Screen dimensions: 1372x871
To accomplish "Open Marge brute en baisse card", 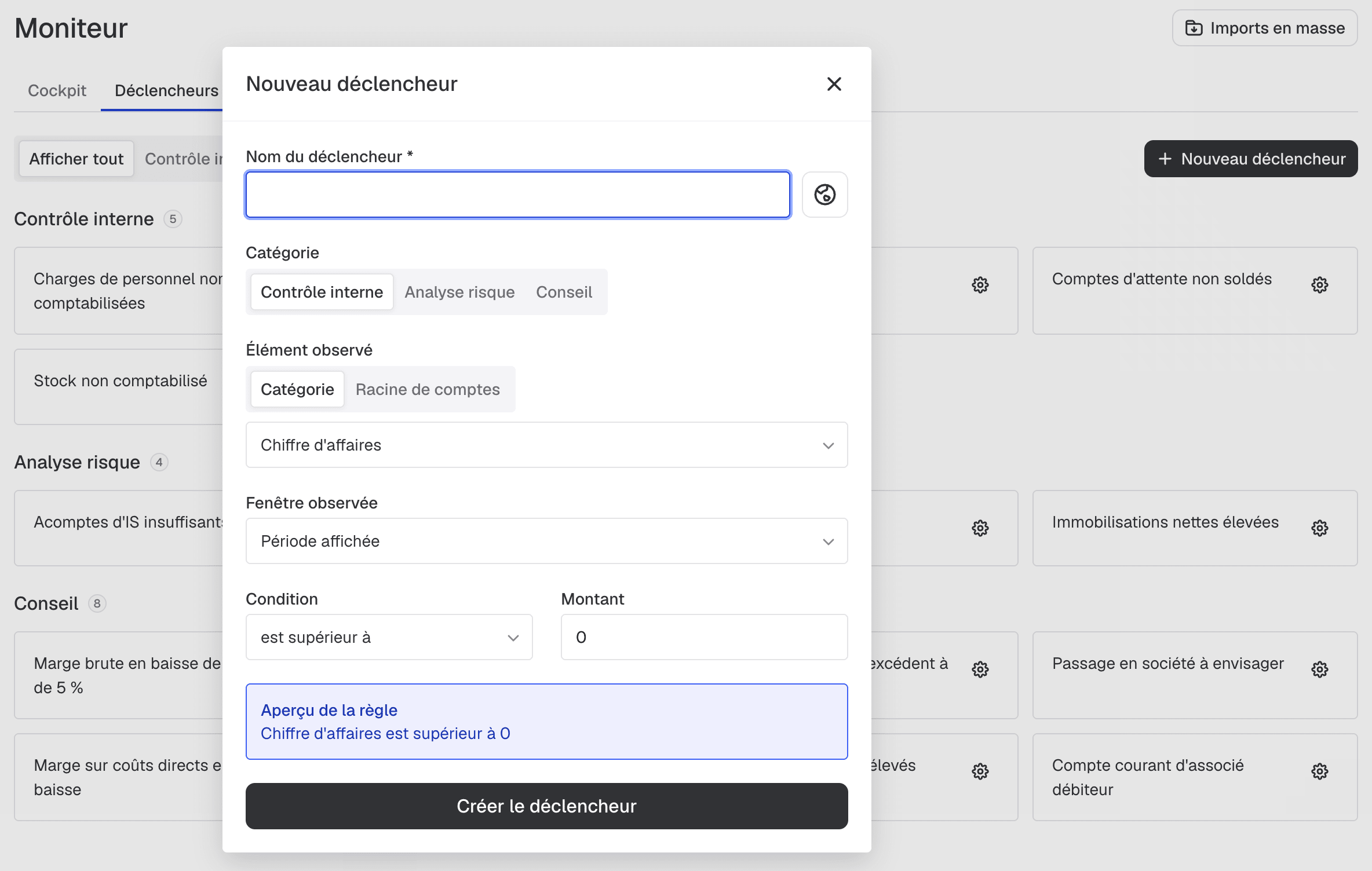I will pos(119,675).
